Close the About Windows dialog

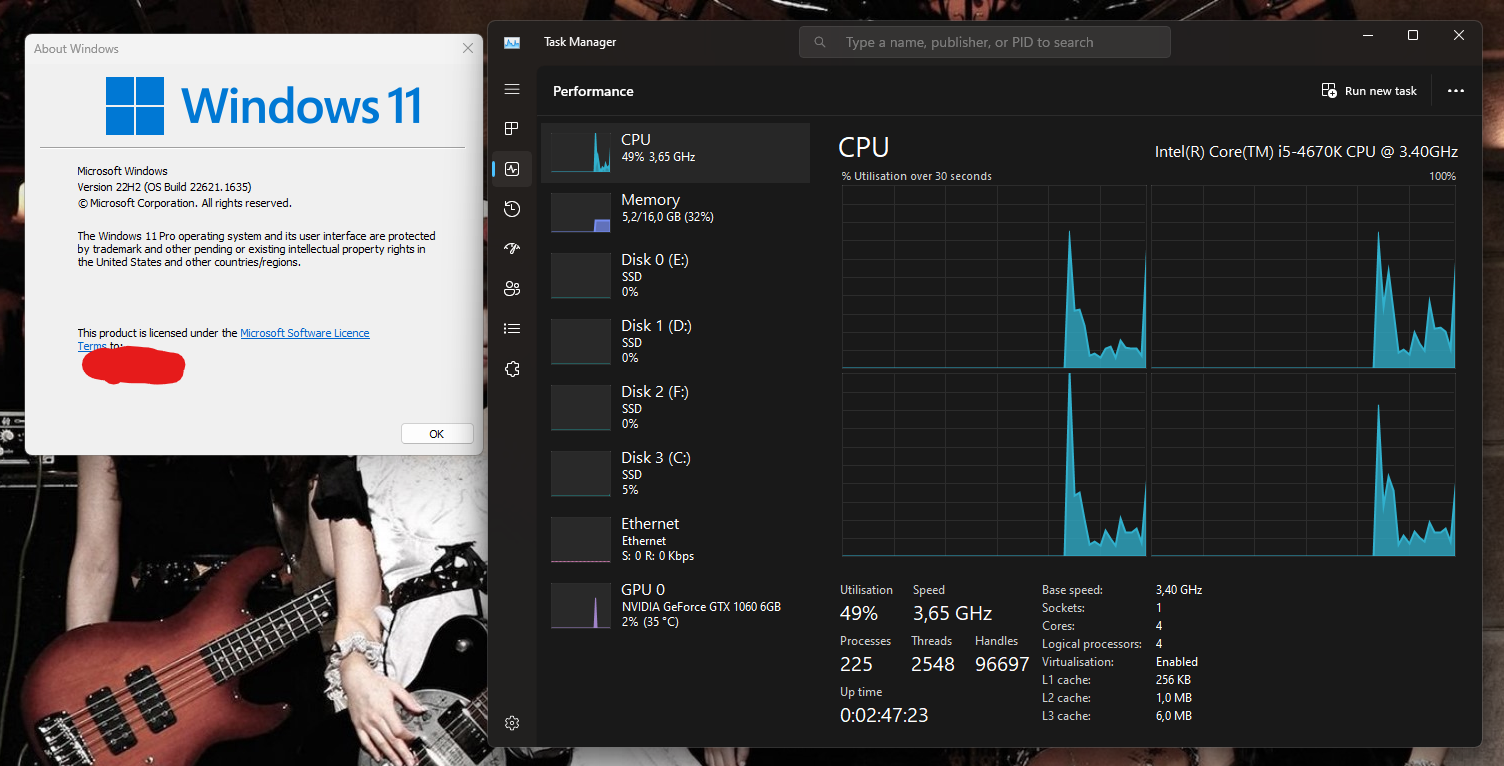pyautogui.click(x=468, y=48)
